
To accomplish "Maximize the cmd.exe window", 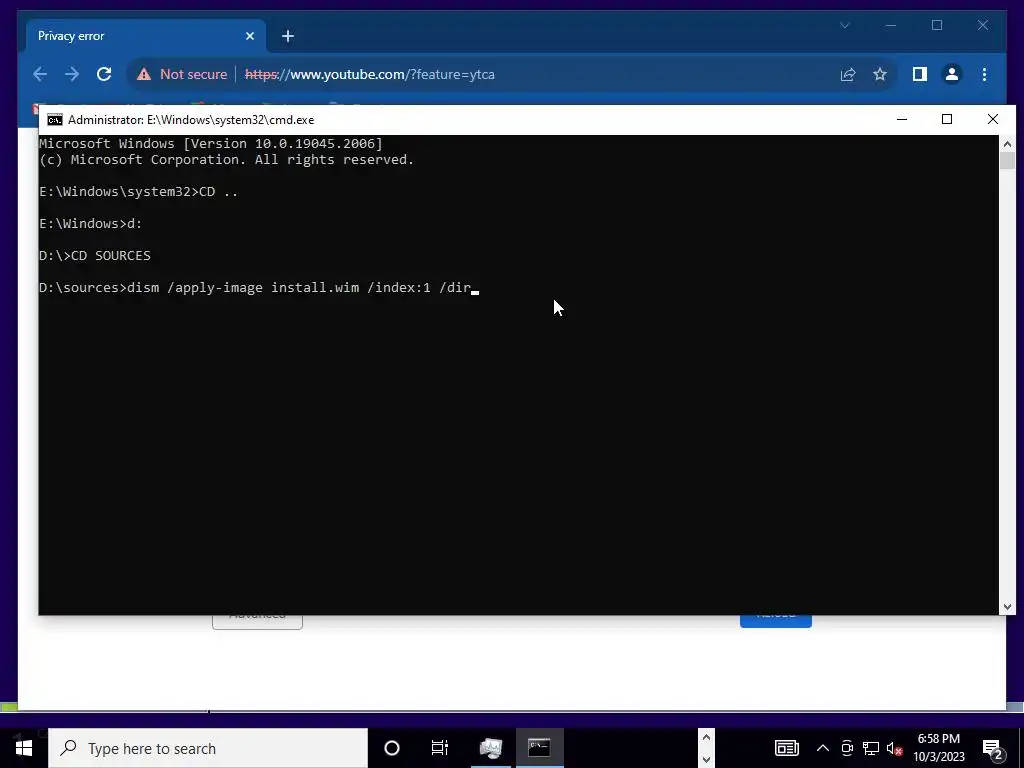I will pyautogui.click(x=947, y=120).
